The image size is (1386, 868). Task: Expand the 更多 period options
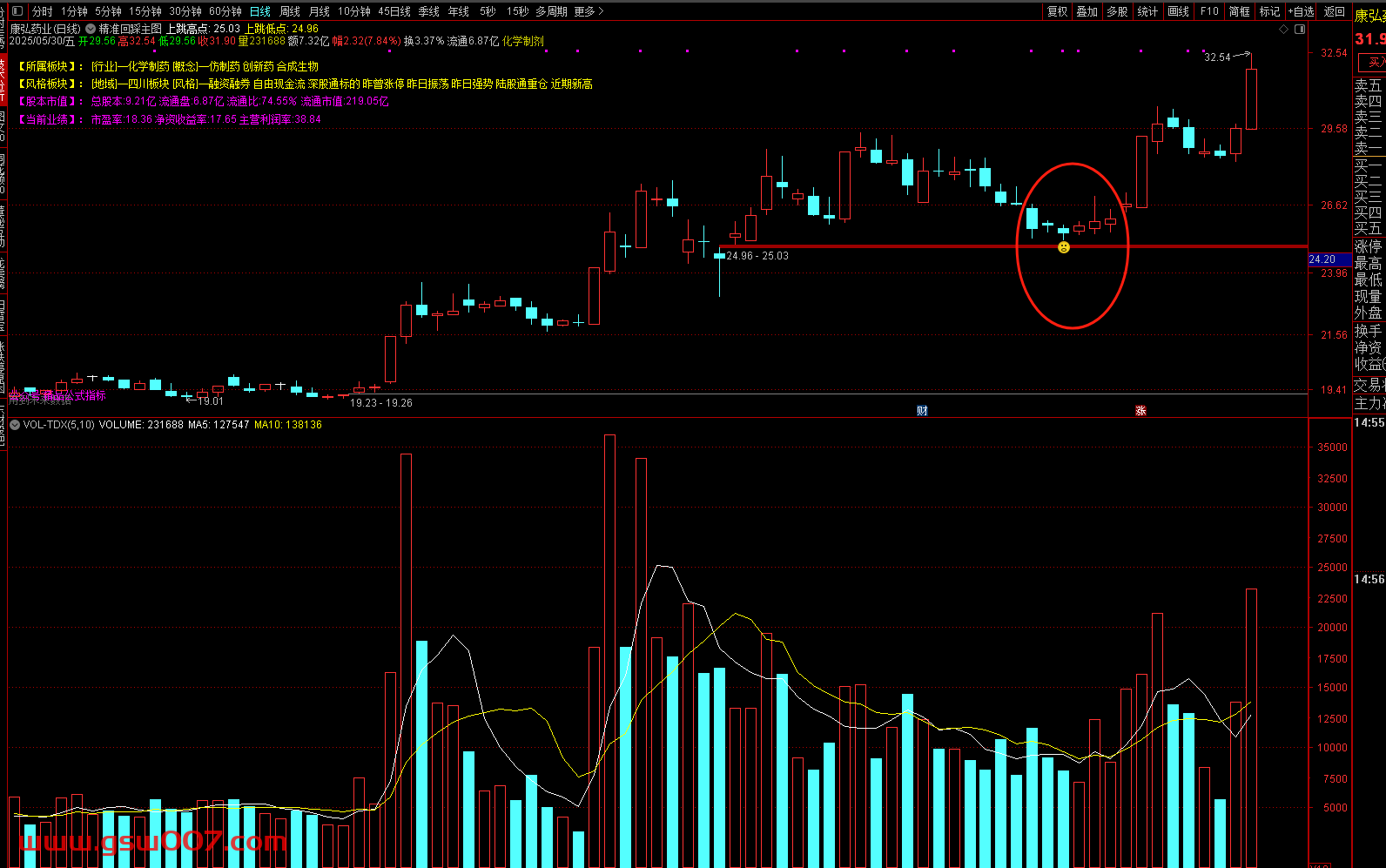click(589, 11)
